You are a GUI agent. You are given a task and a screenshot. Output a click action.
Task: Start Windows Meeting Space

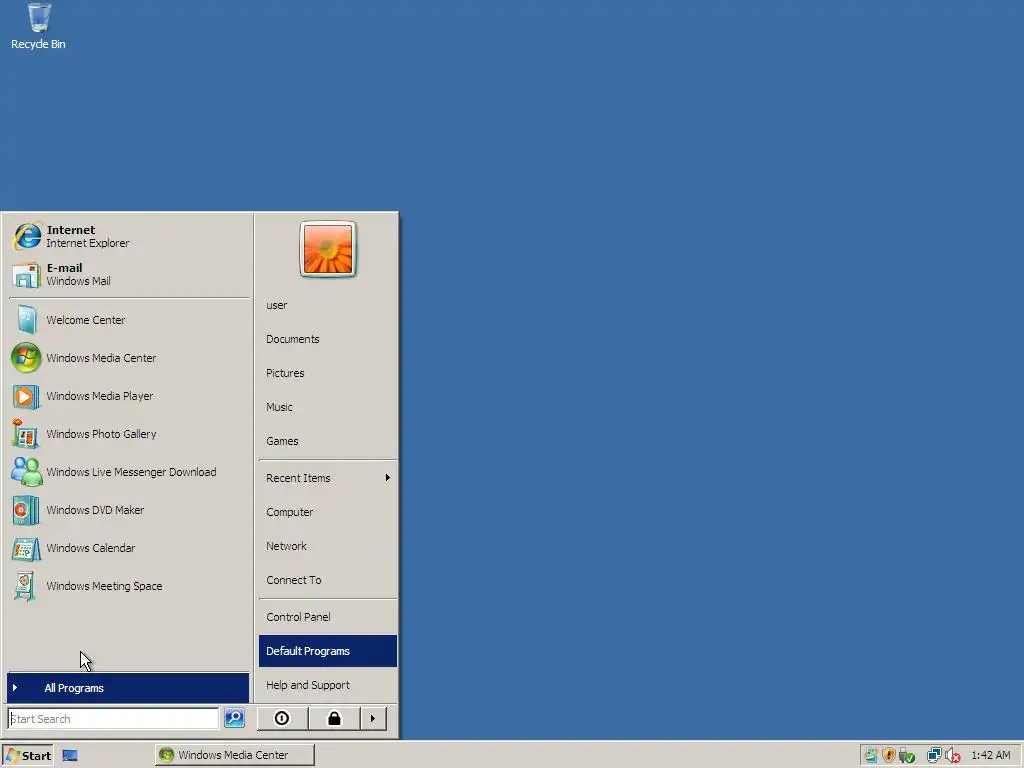[x=129, y=586]
